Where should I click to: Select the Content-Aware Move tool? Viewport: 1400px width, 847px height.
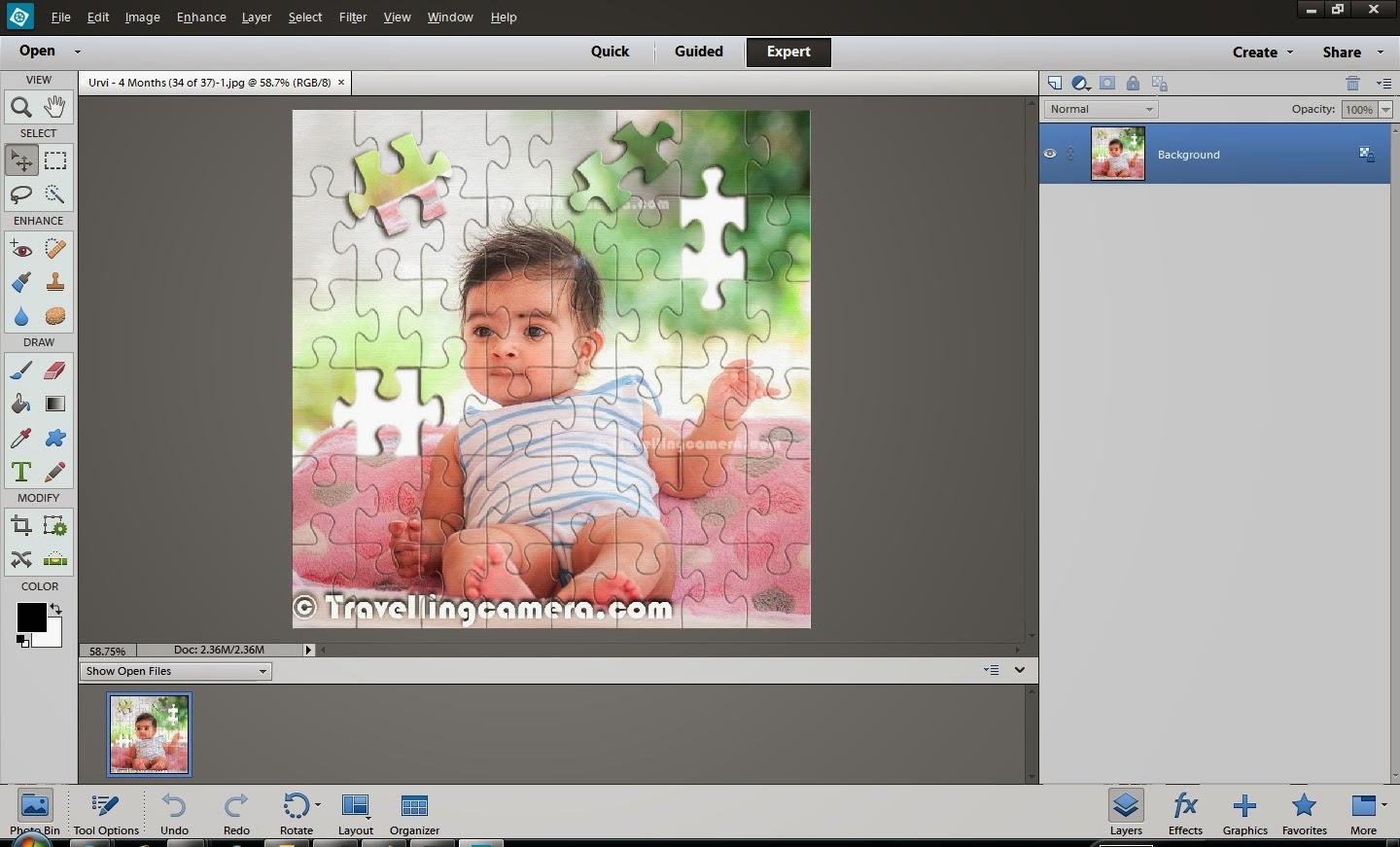(x=20, y=560)
